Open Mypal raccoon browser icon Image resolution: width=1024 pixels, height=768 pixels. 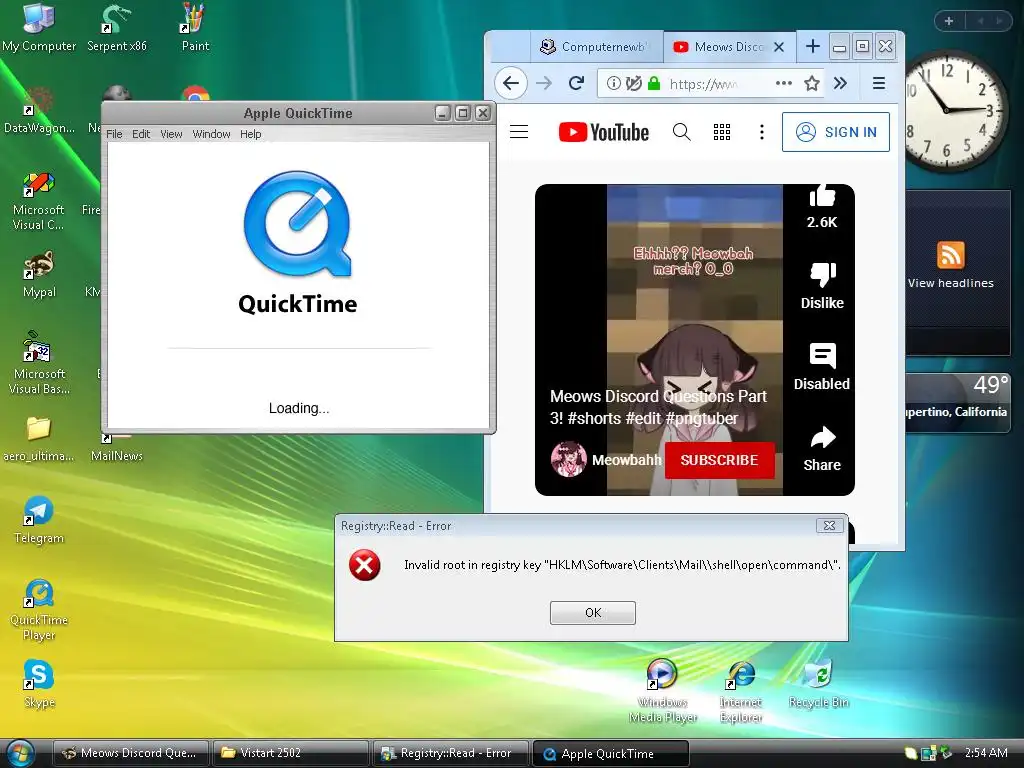tap(39, 274)
